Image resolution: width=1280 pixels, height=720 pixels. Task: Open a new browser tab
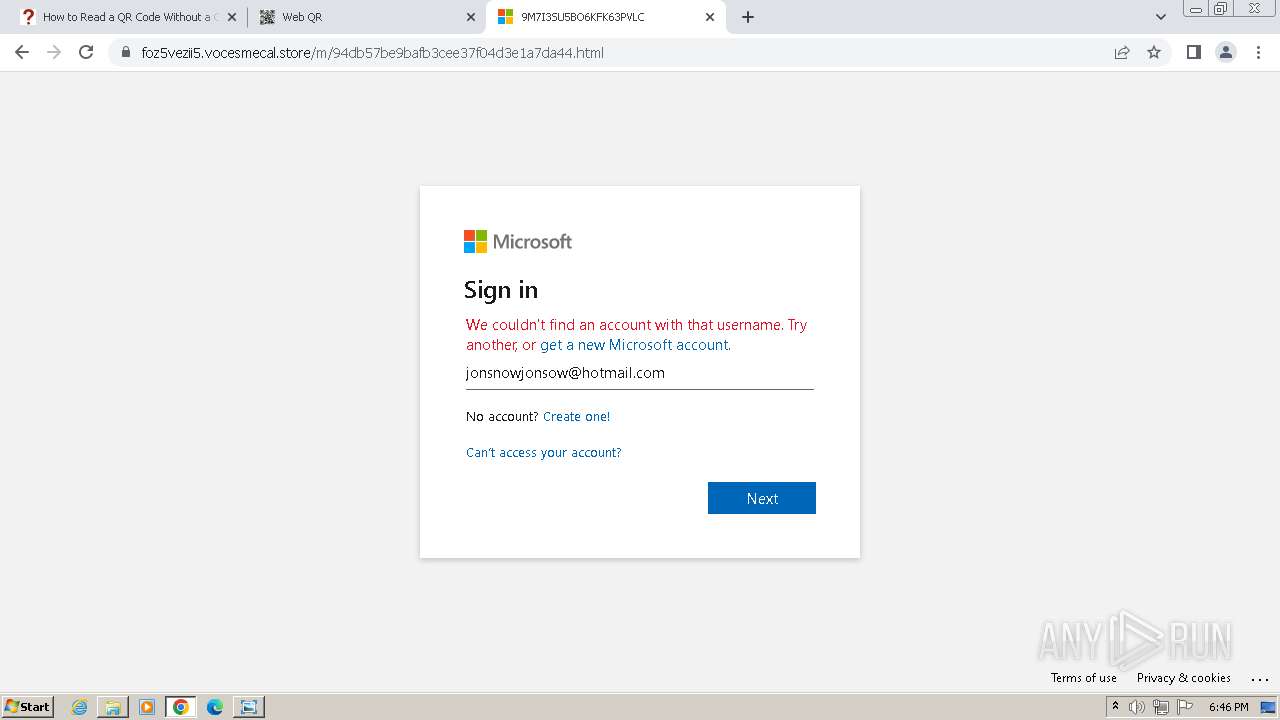[x=748, y=17]
